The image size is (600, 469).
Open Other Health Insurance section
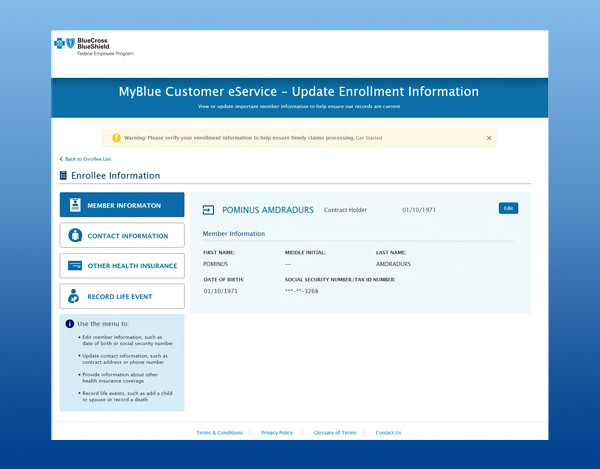coord(122,265)
